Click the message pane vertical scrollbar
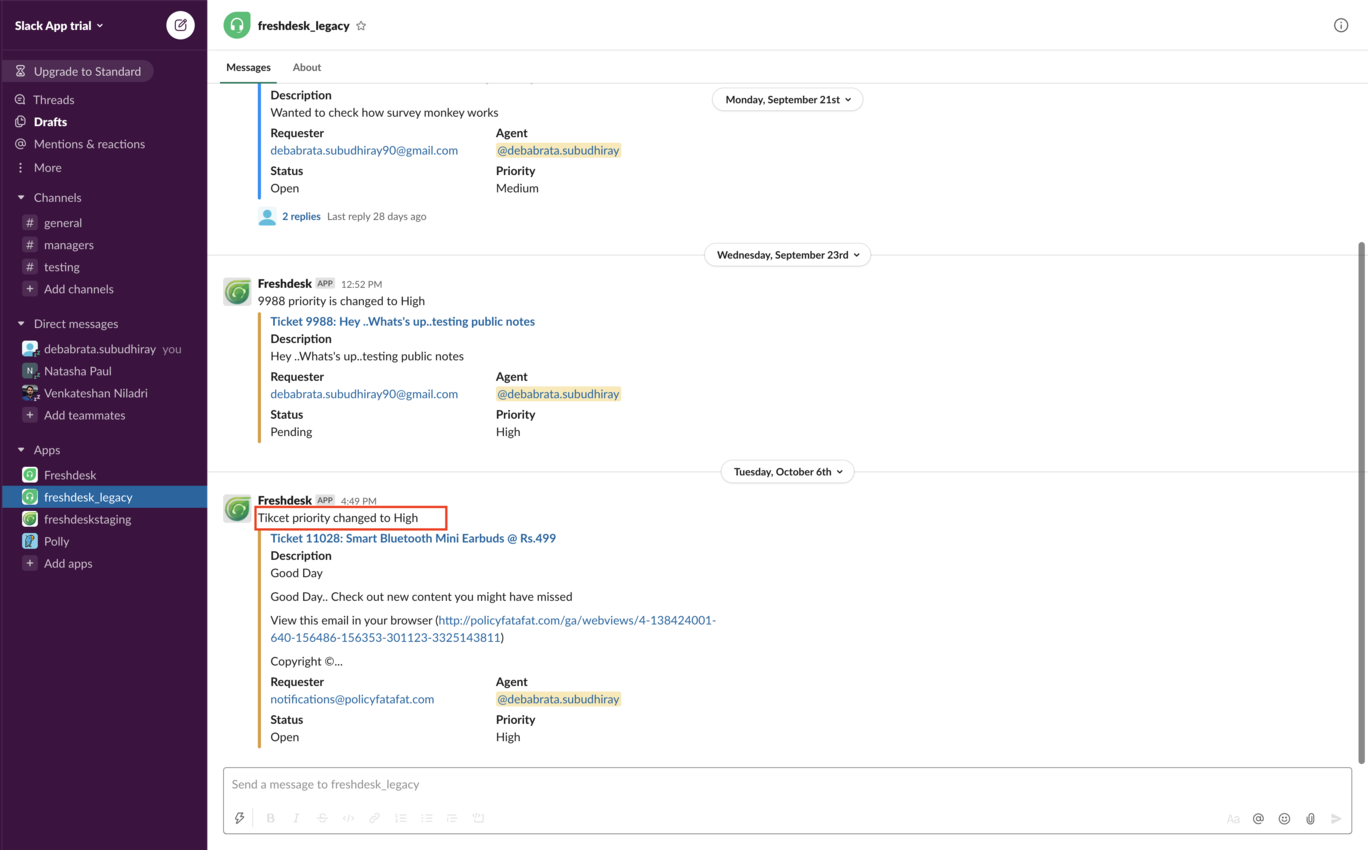This screenshot has width=1368, height=850. 1360,500
